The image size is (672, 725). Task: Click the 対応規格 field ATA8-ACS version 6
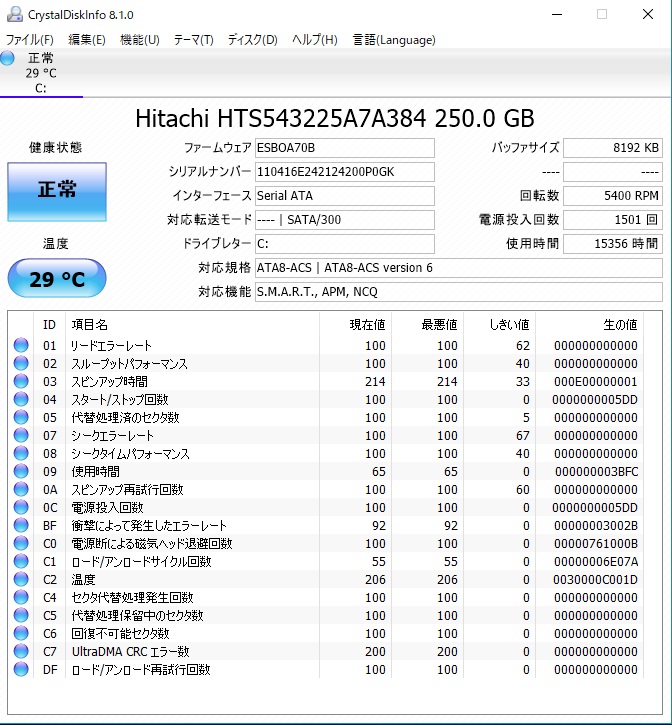[459, 268]
